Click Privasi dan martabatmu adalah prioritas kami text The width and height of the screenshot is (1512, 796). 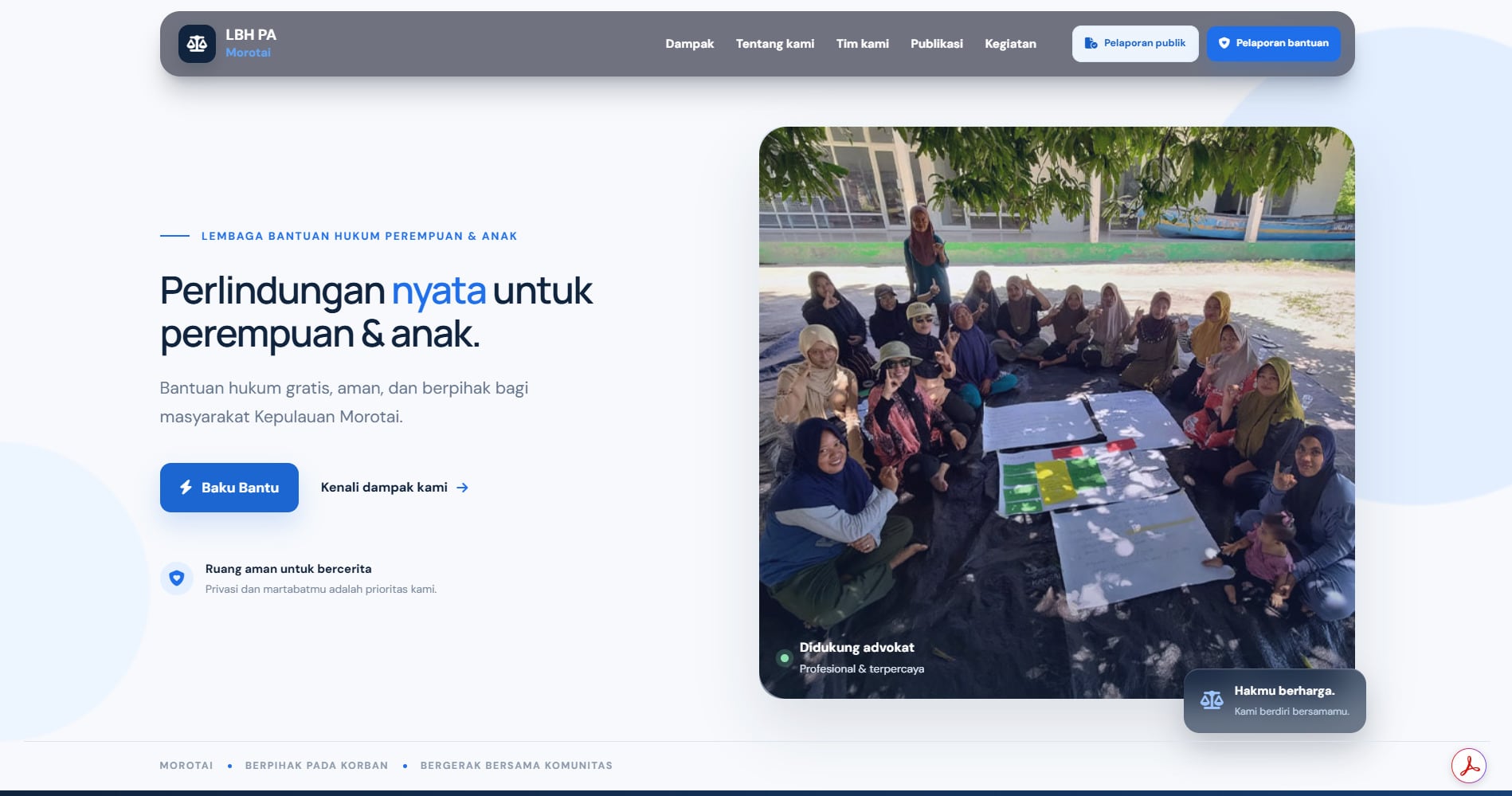[x=321, y=590]
